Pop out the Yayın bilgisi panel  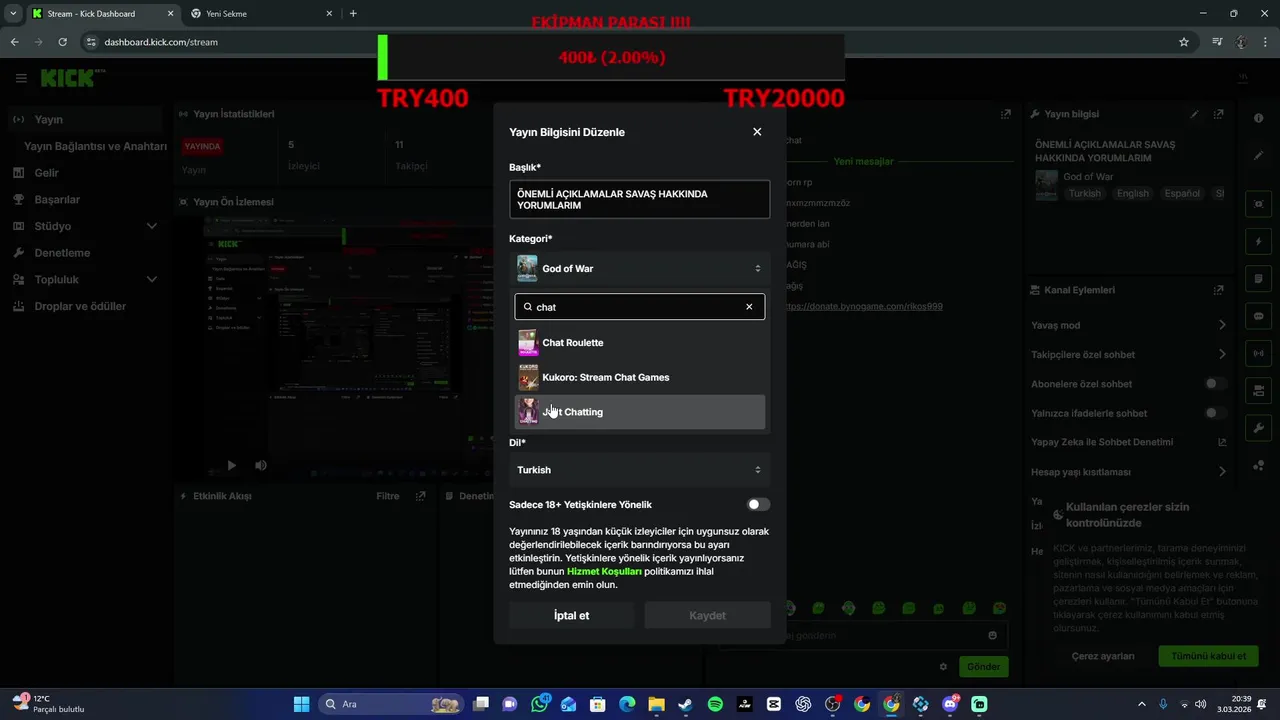[x=1218, y=114]
